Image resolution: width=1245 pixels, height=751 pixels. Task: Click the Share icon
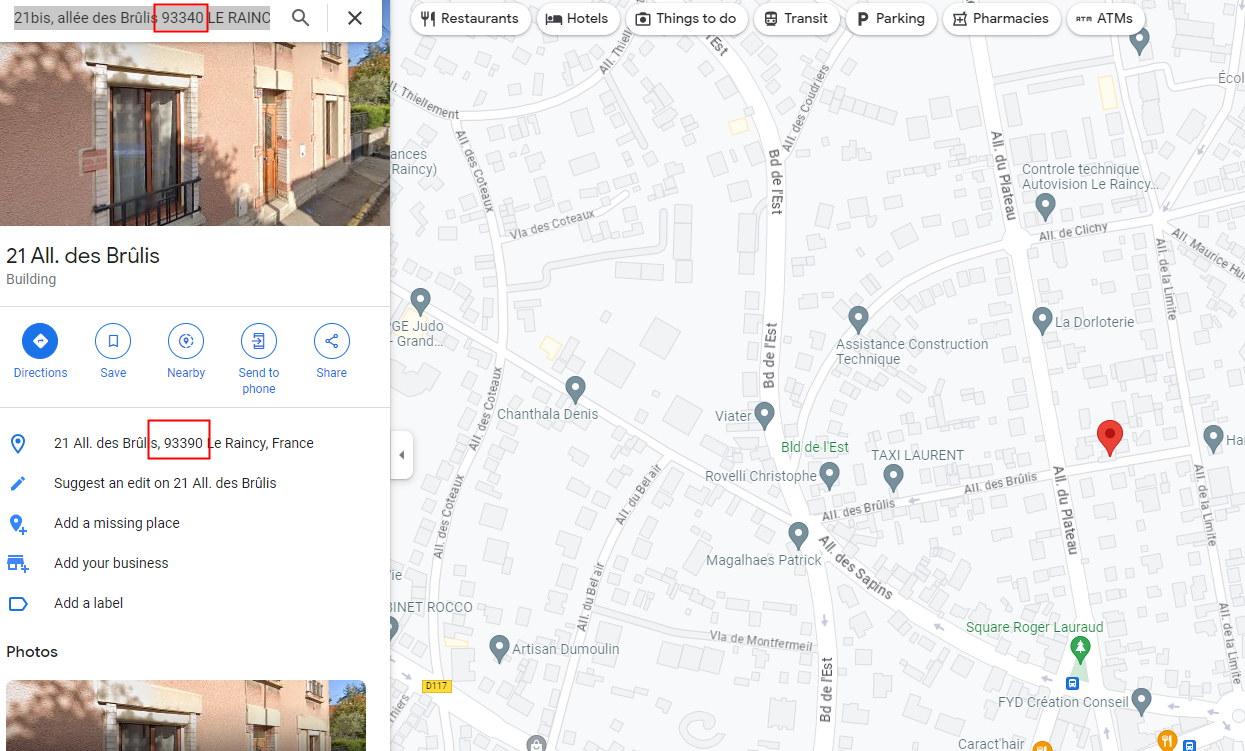tap(332, 342)
